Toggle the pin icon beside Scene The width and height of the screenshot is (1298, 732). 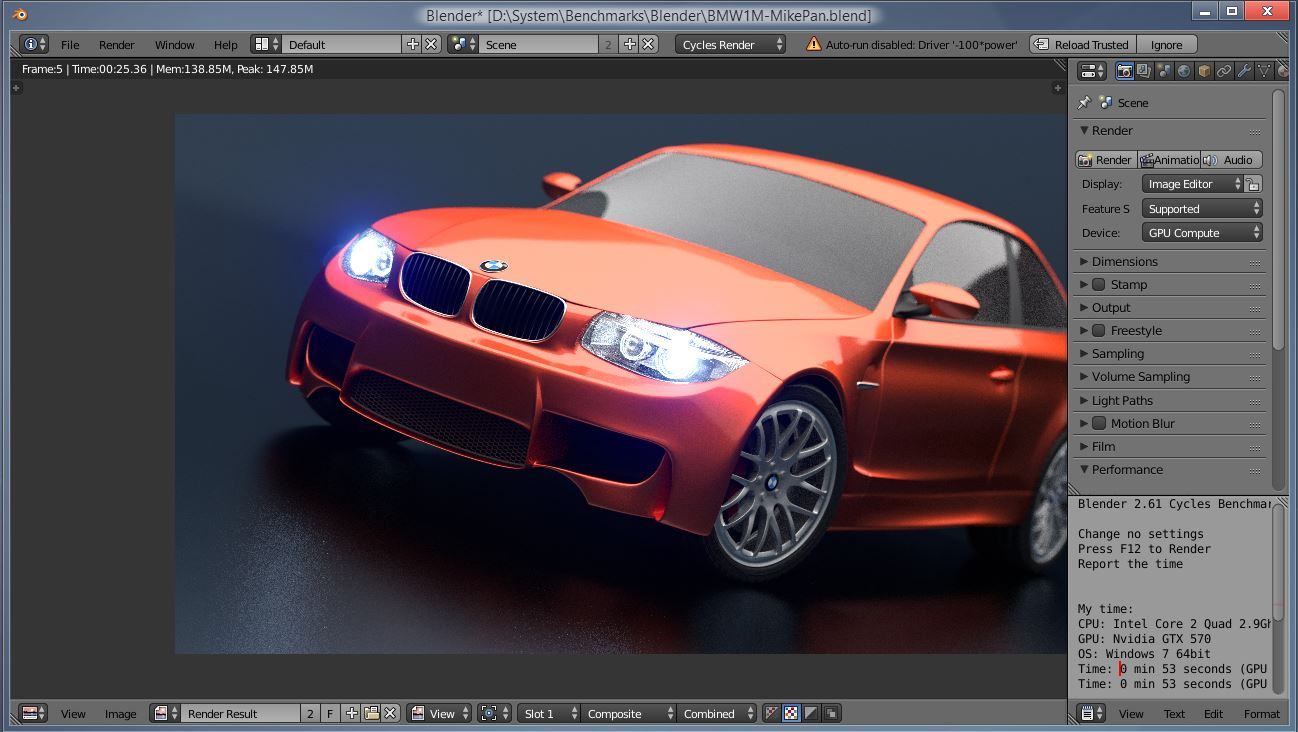pos(1084,102)
